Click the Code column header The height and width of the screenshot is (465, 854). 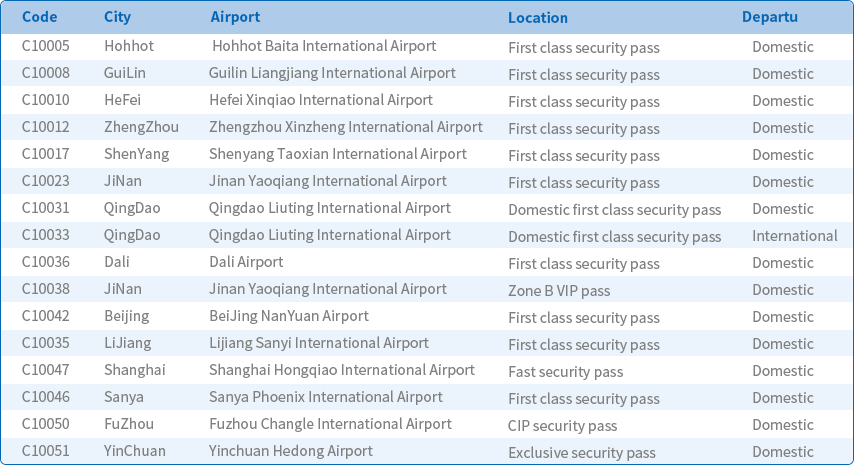coord(40,17)
